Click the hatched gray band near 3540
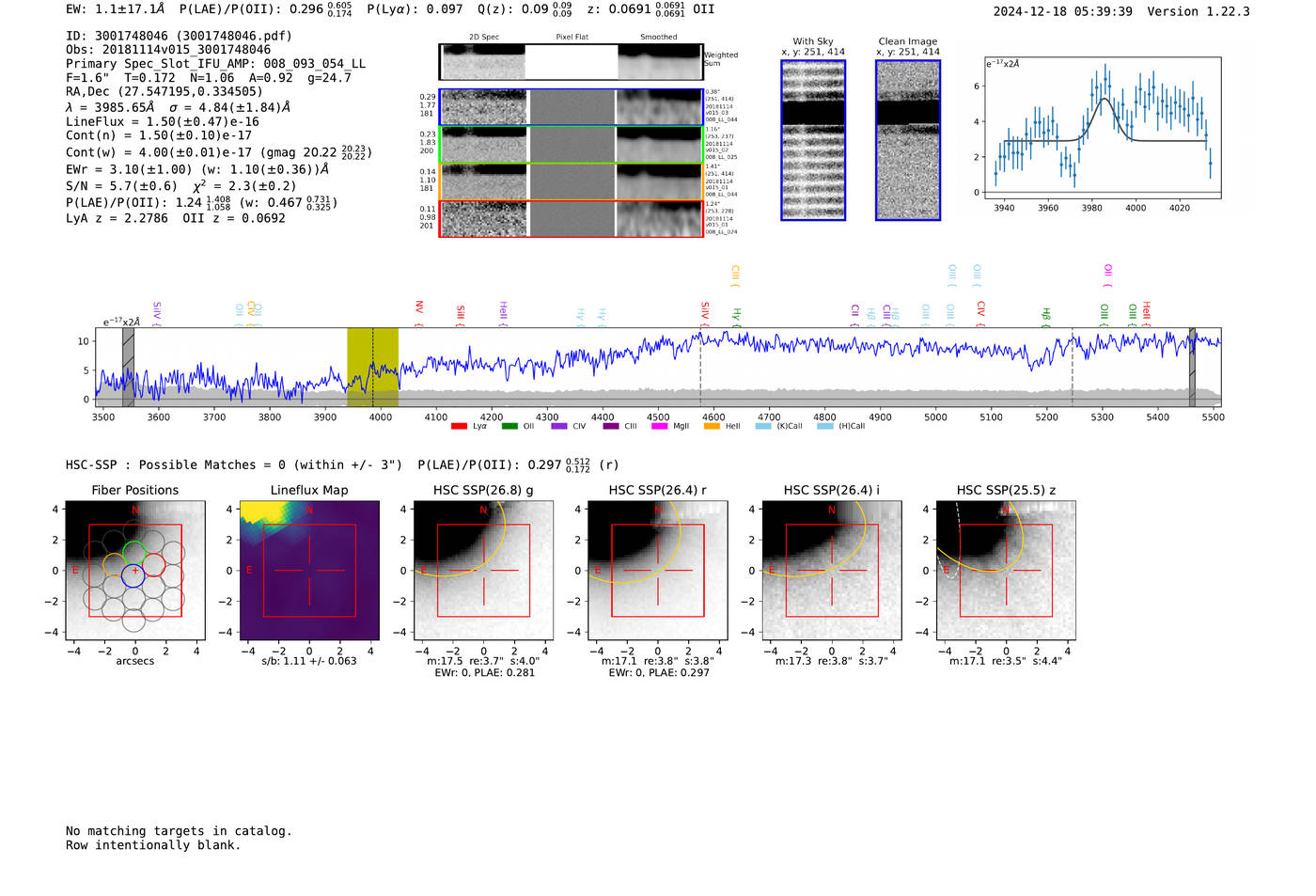 click(128, 367)
